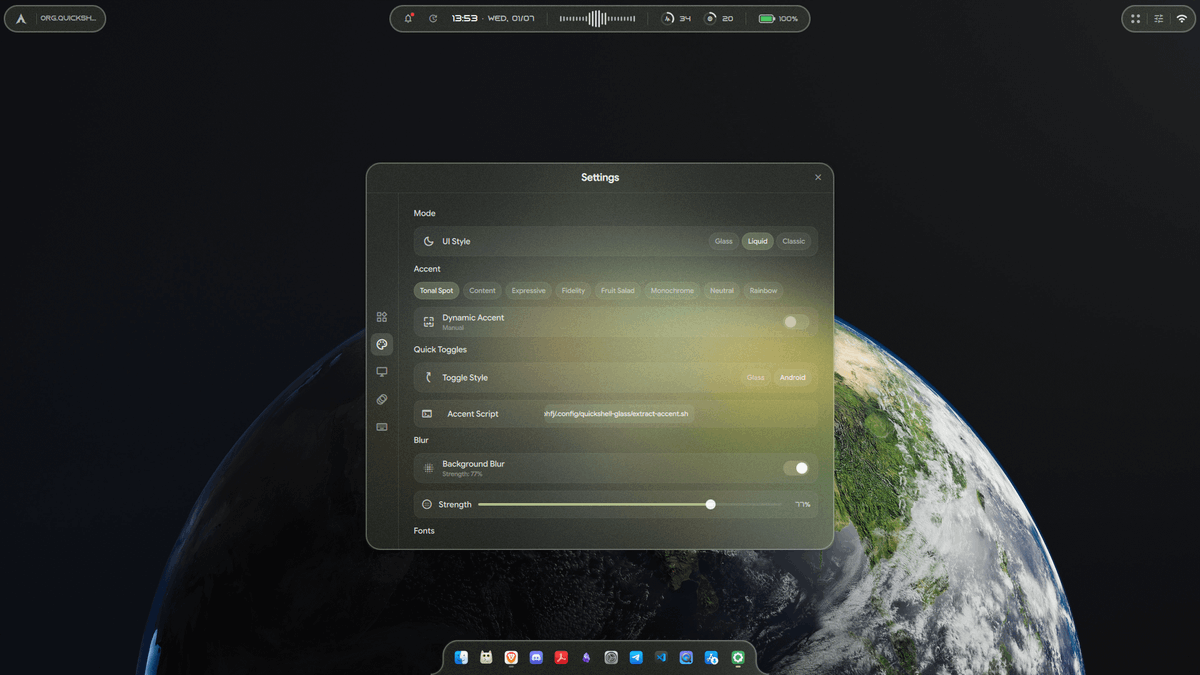1200x675 pixels.
Task: Choose the Tonal Spot accent
Action: 437,291
